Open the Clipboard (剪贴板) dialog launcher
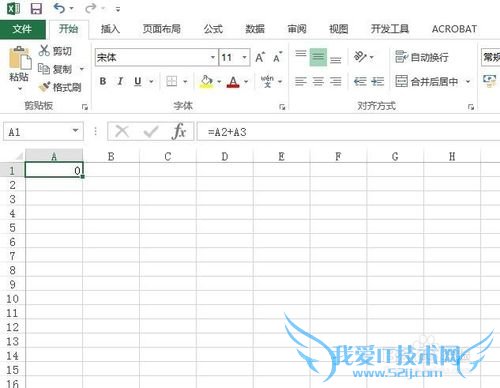The image size is (500, 388). click(x=85, y=107)
